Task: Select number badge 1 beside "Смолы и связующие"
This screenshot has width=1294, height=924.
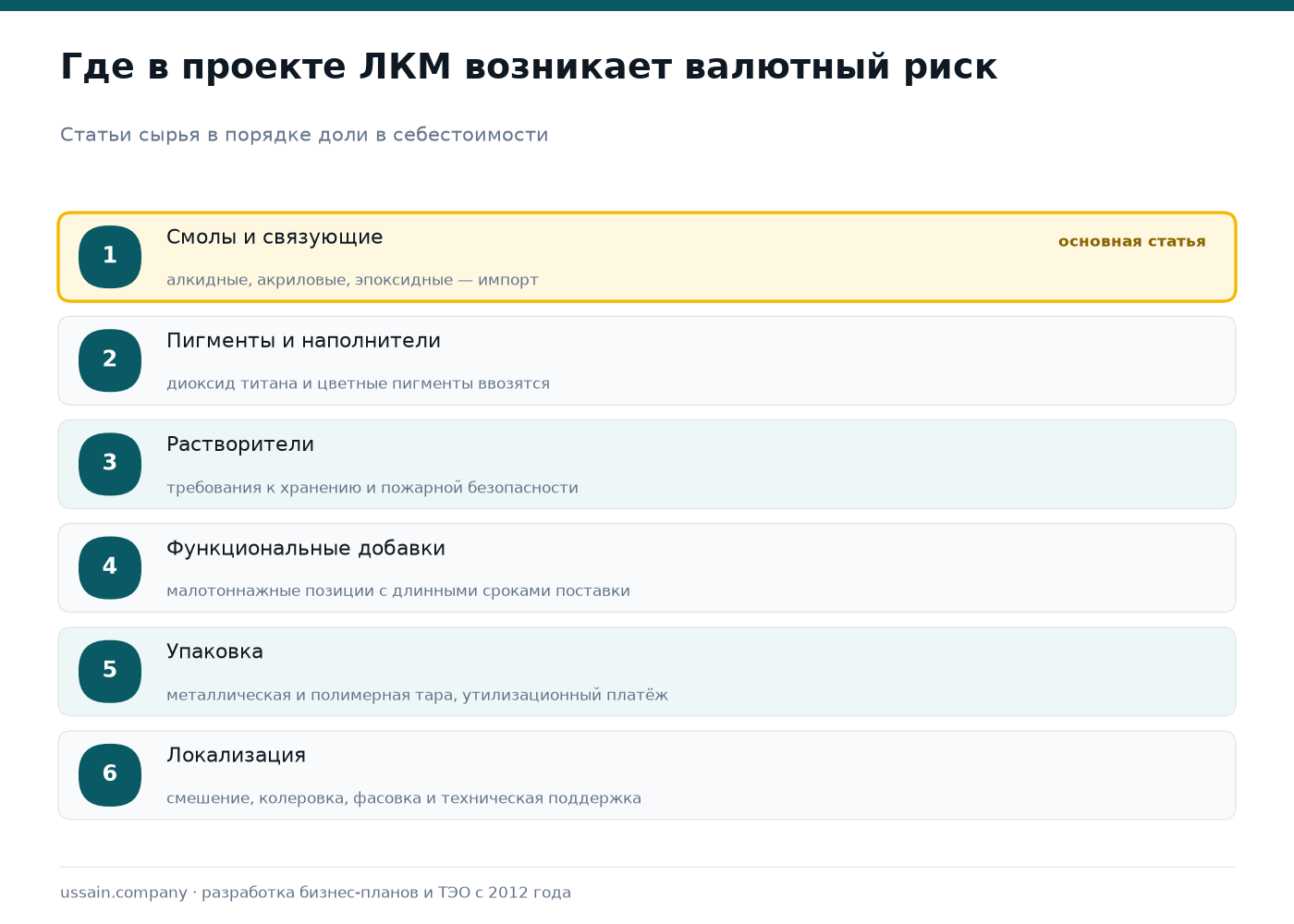Action: click(110, 257)
